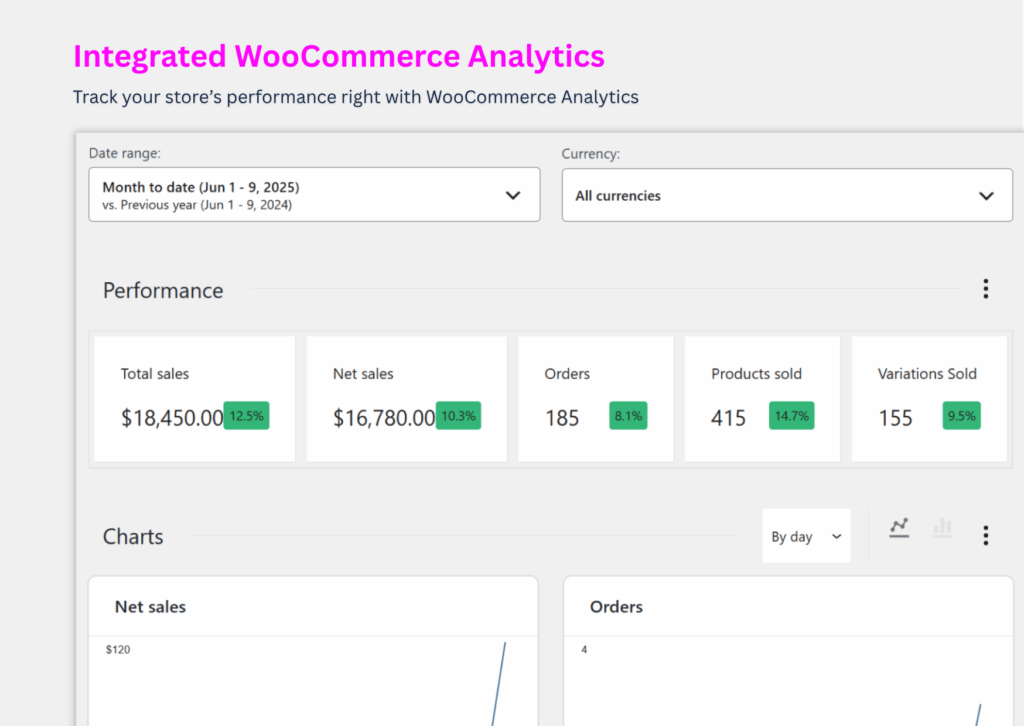The image size is (1024, 726).
Task: Select the line chart view icon
Action: coord(899,528)
